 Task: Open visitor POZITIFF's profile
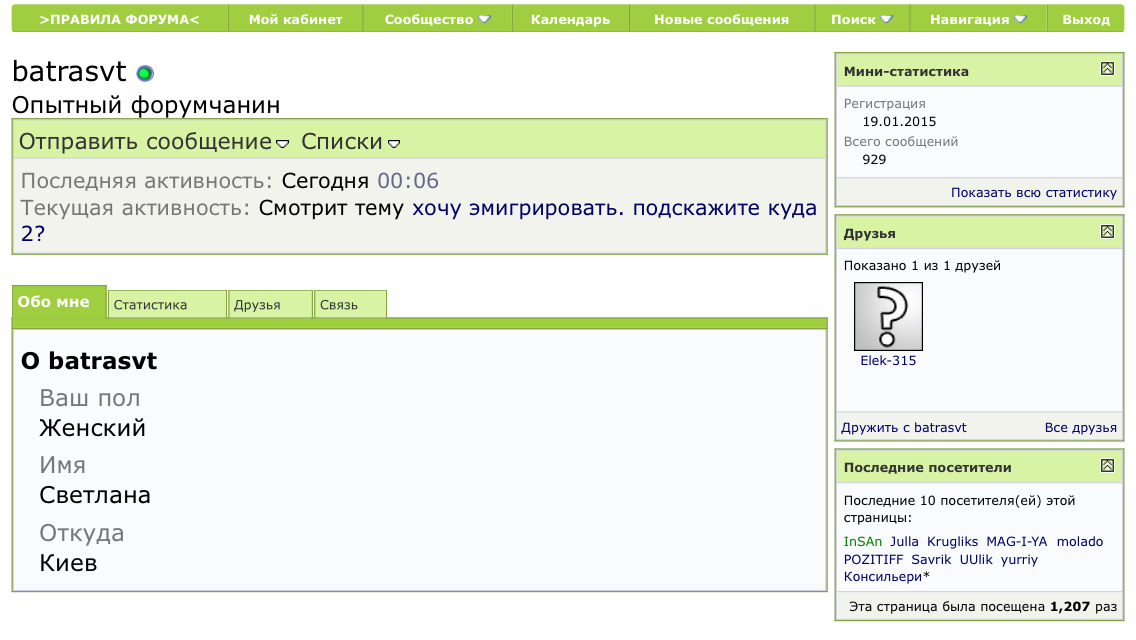coord(873,560)
